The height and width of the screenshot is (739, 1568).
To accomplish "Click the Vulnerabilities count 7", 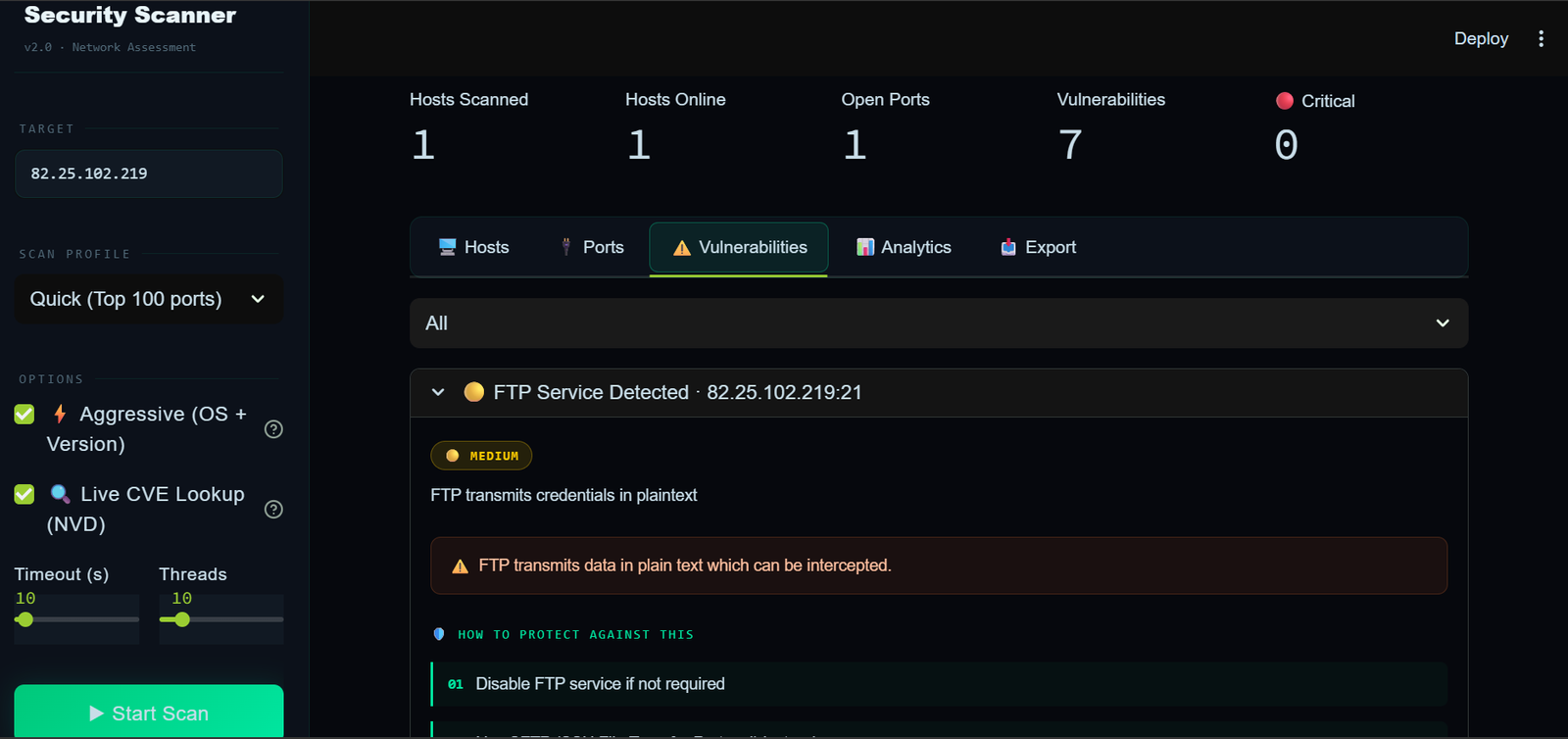I will [x=1070, y=145].
